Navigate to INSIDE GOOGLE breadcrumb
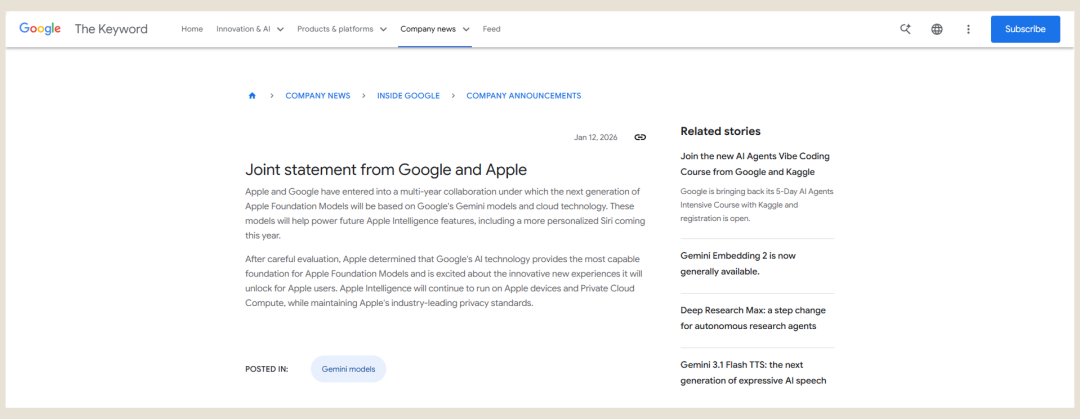The image size is (1080, 419). click(x=408, y=96)
